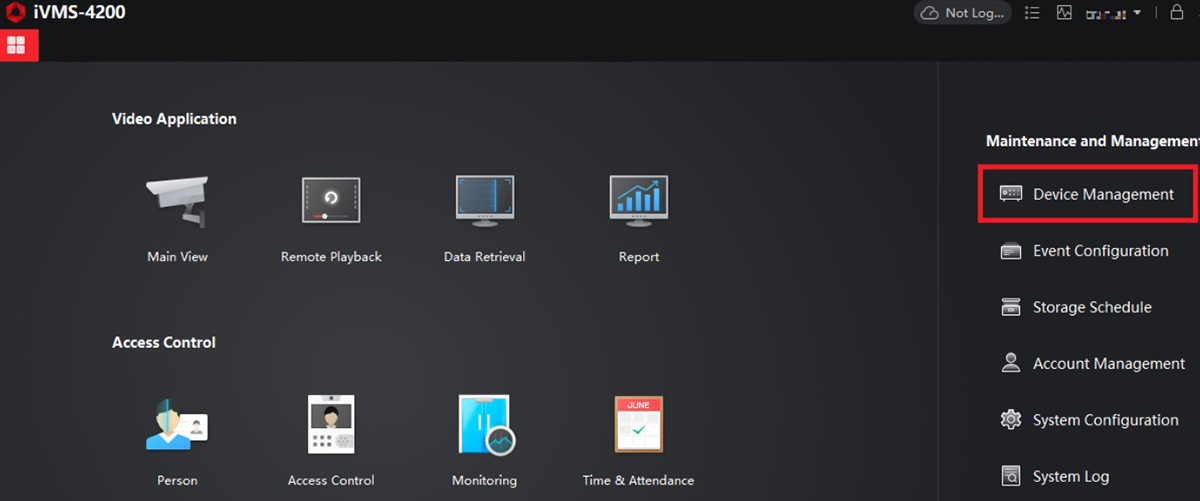The width and height of the screenshot is (1200, 501).
Task: Click the iVMS-4200 logo icon
Action: pos(15,13)
